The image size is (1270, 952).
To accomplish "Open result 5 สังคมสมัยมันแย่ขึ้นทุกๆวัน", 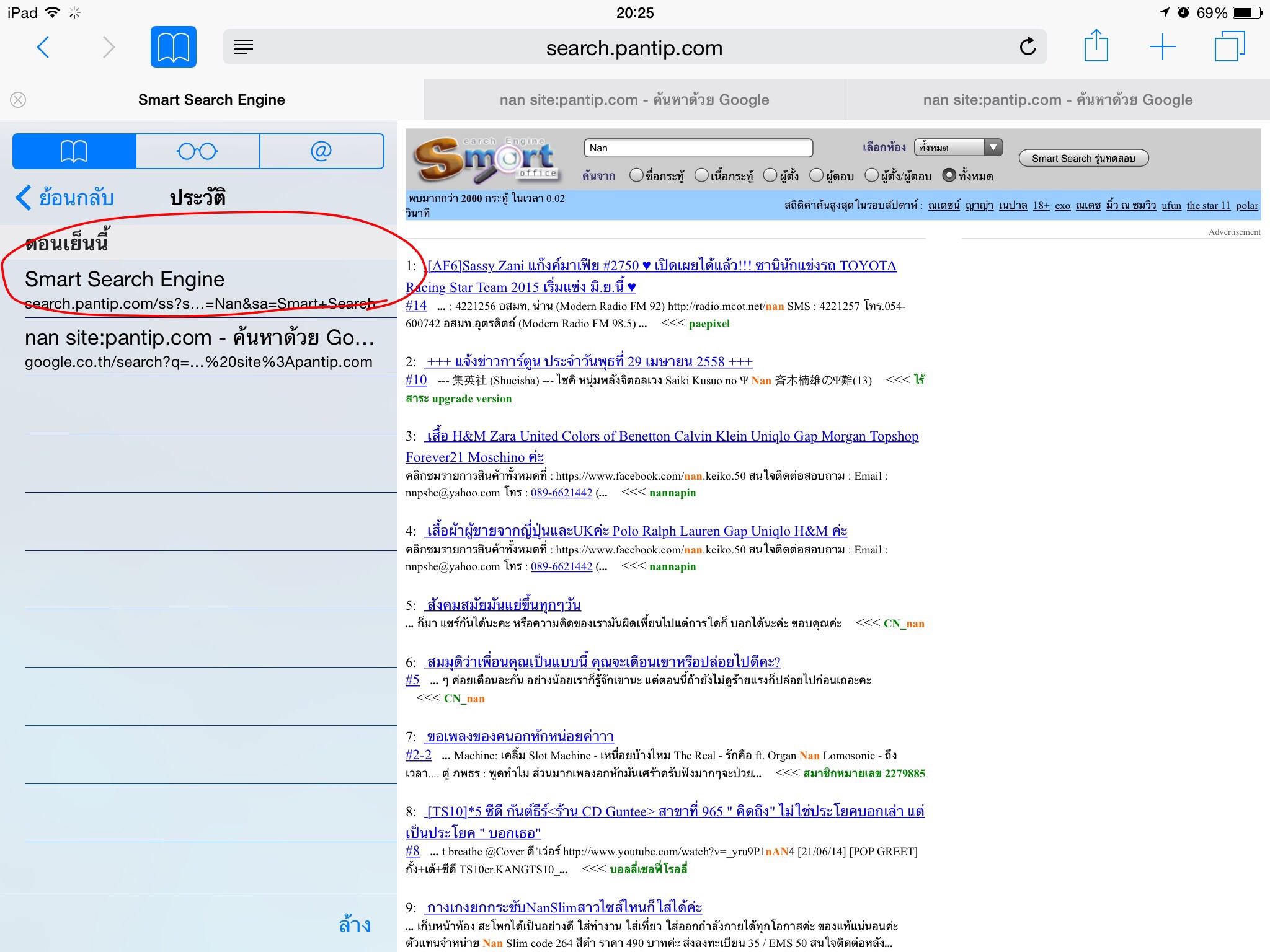I will 504,605.
